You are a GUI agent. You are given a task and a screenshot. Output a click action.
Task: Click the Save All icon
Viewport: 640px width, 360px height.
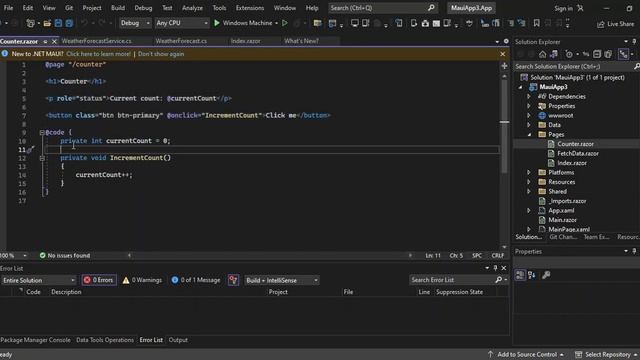(x=69, y=23)
